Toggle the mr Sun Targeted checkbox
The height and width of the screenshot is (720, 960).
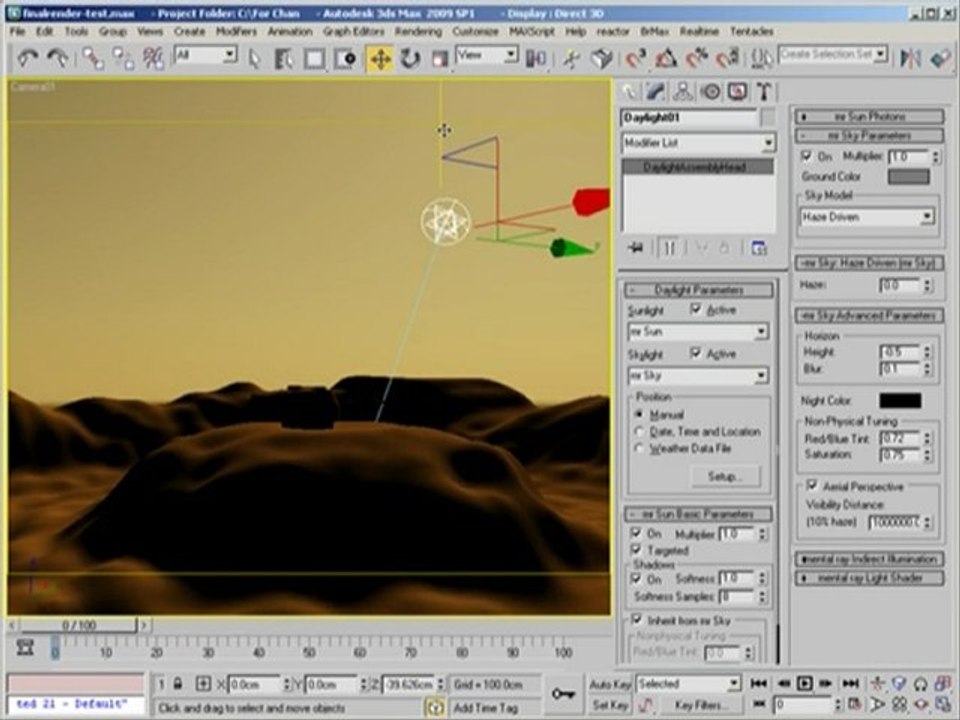click(x=636, y=550)
